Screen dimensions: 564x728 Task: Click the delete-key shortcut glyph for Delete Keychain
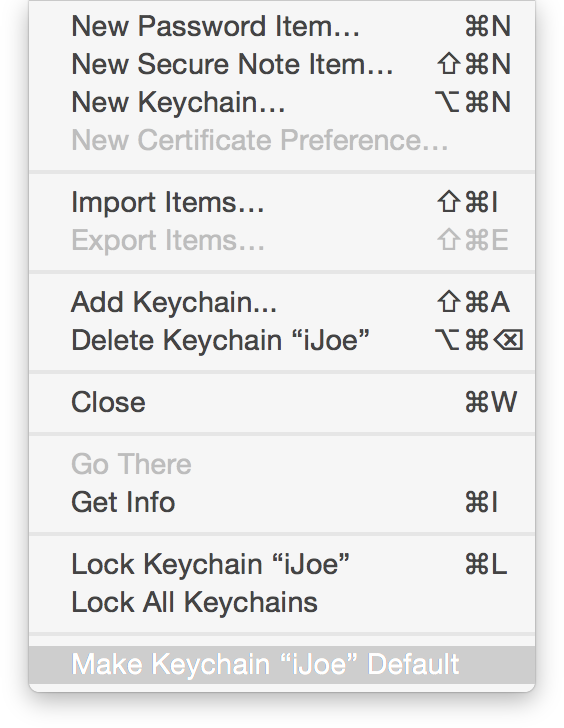point(508,340)
